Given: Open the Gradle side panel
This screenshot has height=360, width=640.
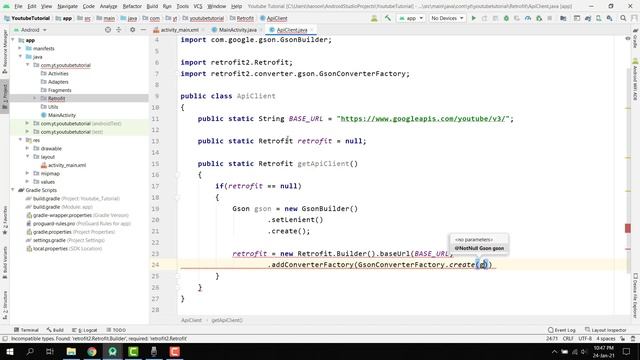Looking at the screenshot, I should (x=635, y=39).
